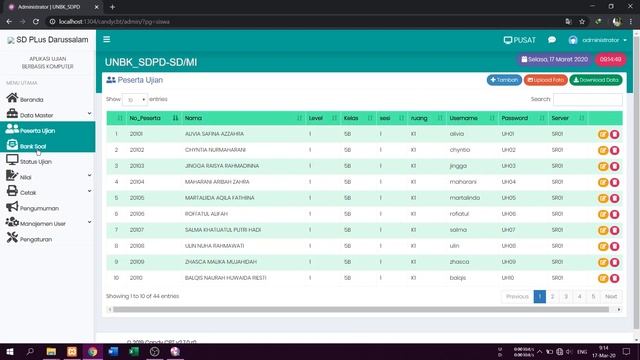Edit row for ULIN NUHA RAHMAWATI
Screen dimensions: 640x360
coord(603,246)
